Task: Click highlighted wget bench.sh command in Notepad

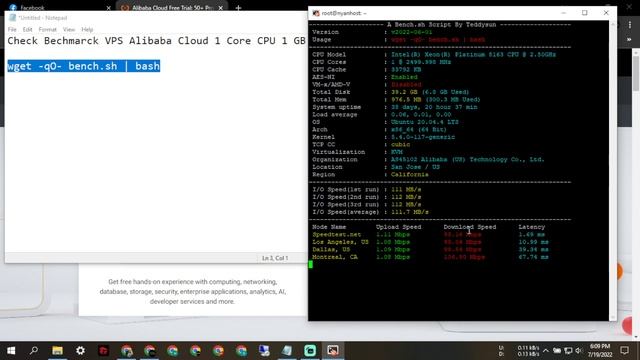Action: pyautogui.click(x=84, y=66)
